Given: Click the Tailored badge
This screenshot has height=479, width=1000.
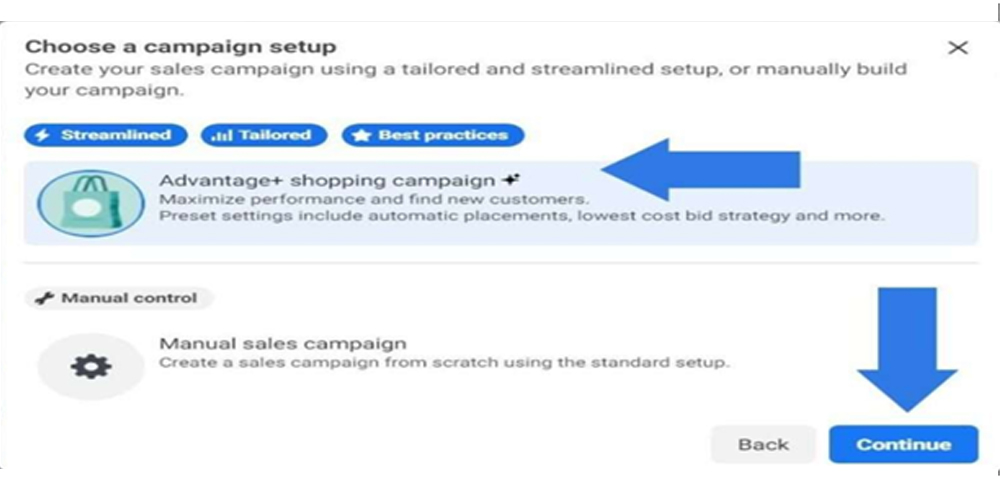Looking at the screenshot, I should (x=264, y=135).
